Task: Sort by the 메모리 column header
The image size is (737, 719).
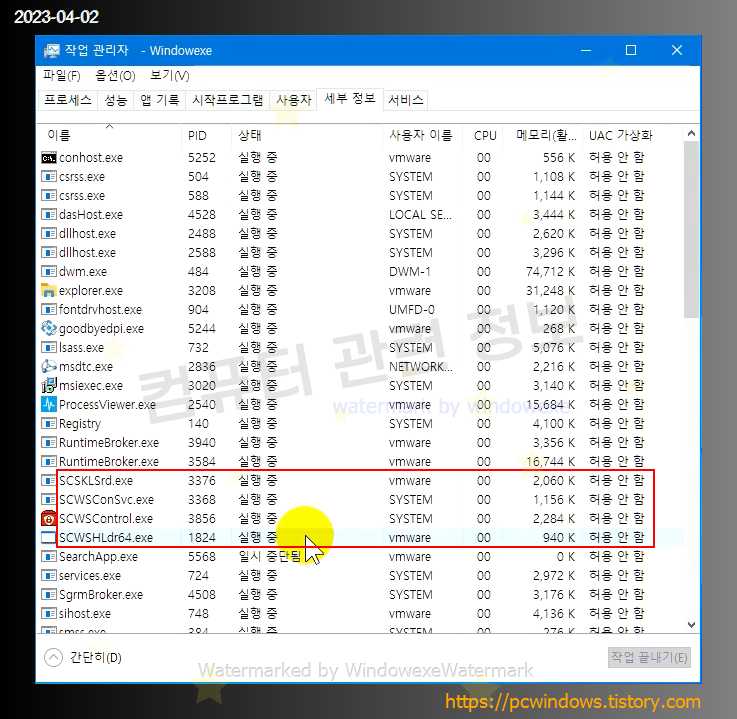Action: (x=543, y=136)
